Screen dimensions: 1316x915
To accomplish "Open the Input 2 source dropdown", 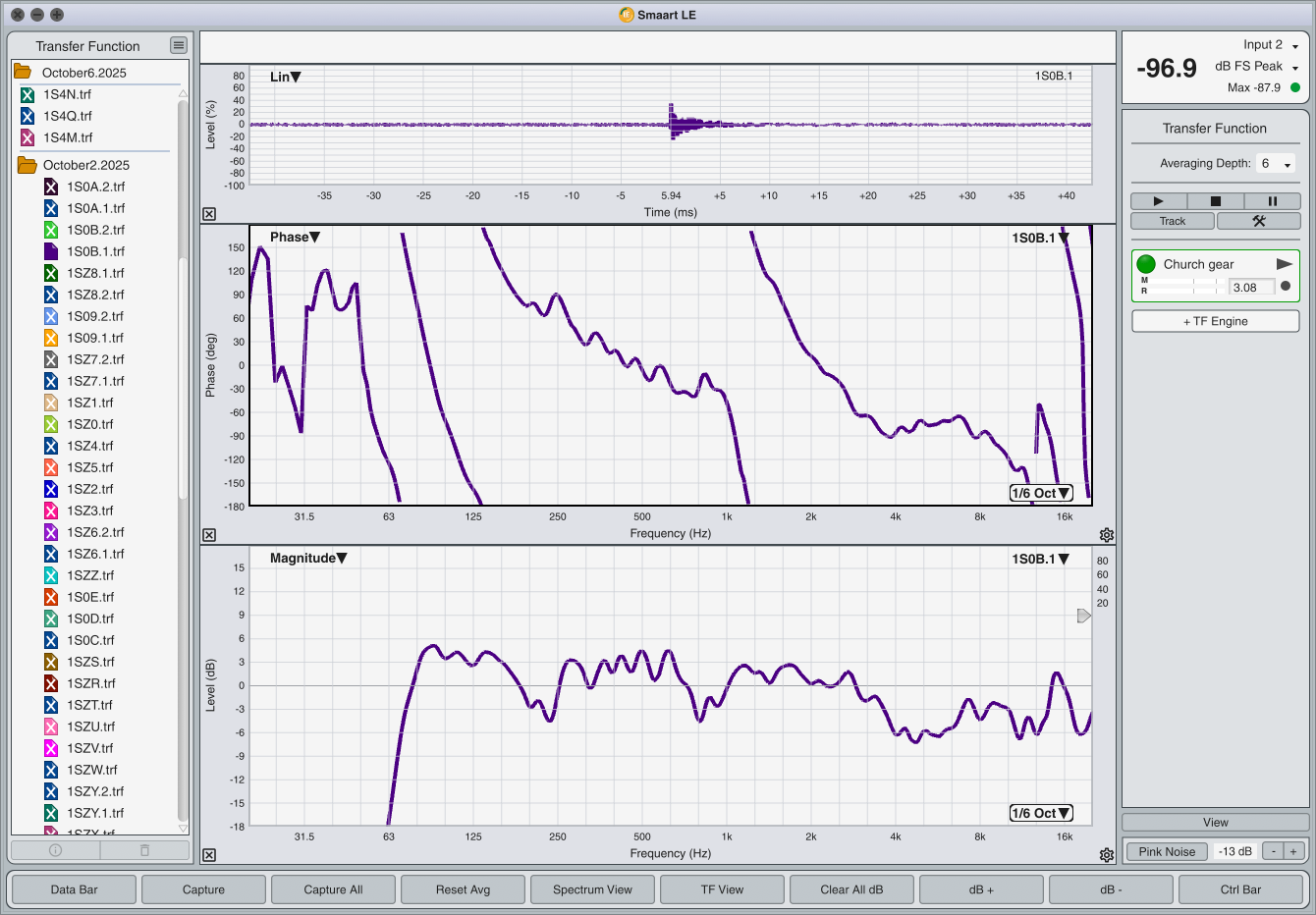I will pyautogui.click(x=1294, y=46).
